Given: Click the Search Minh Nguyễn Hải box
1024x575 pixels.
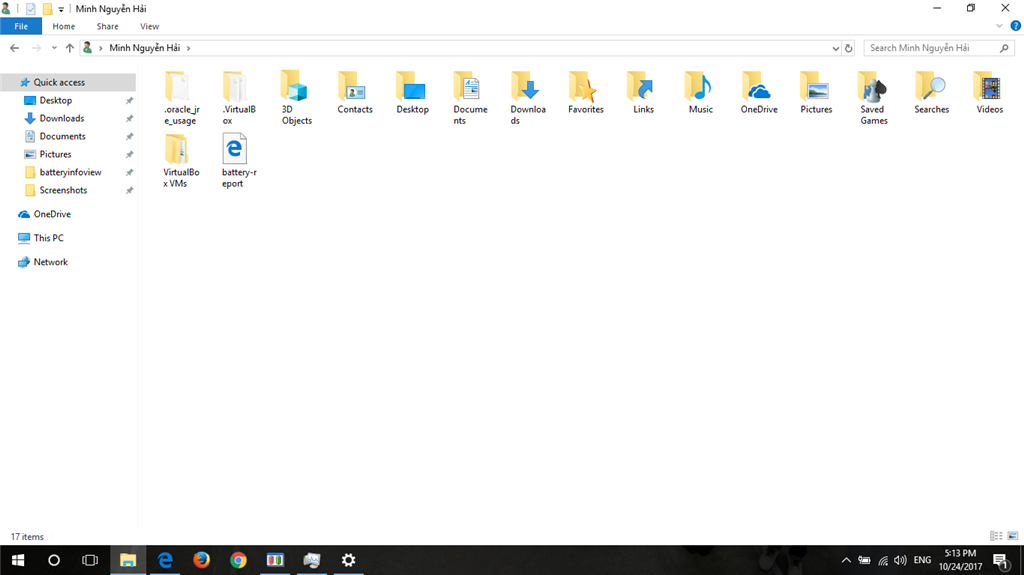Looking at the screenshot, I should coord(939,48).
